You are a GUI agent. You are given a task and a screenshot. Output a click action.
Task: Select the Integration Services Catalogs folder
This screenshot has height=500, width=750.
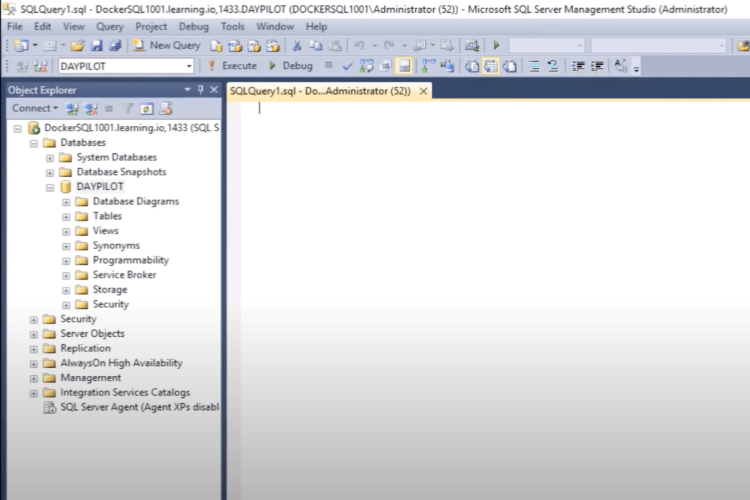(x=125, y=392)
